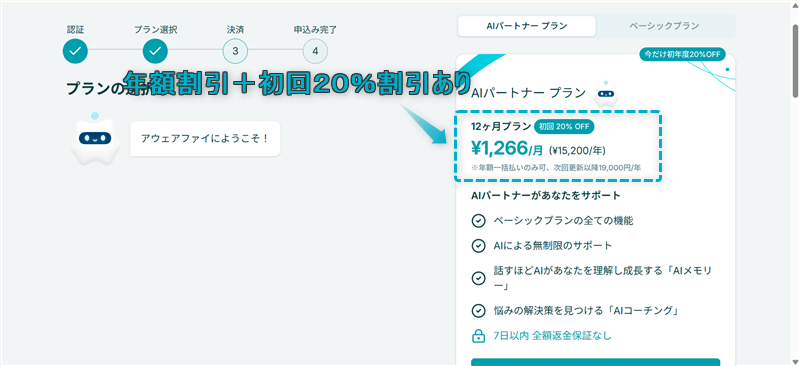The height and width of the screenshot is (366, 800).
Task: Click the 申込み完了 step label
Action: 315,29
